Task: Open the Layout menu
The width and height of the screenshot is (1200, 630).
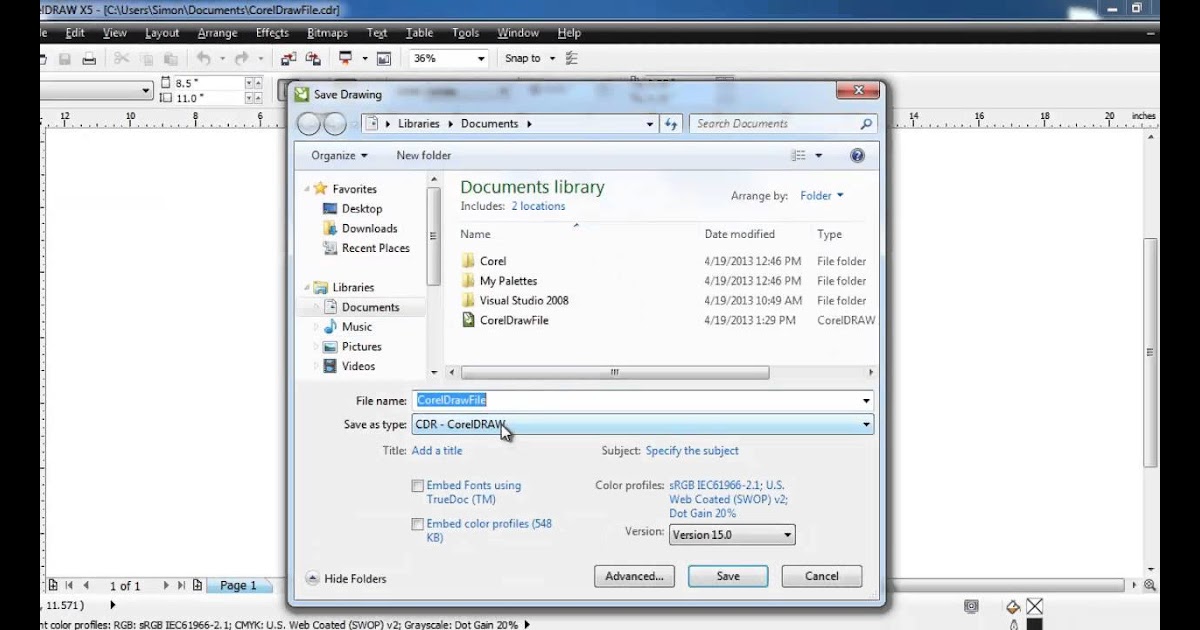Action: tap(162, 33)
